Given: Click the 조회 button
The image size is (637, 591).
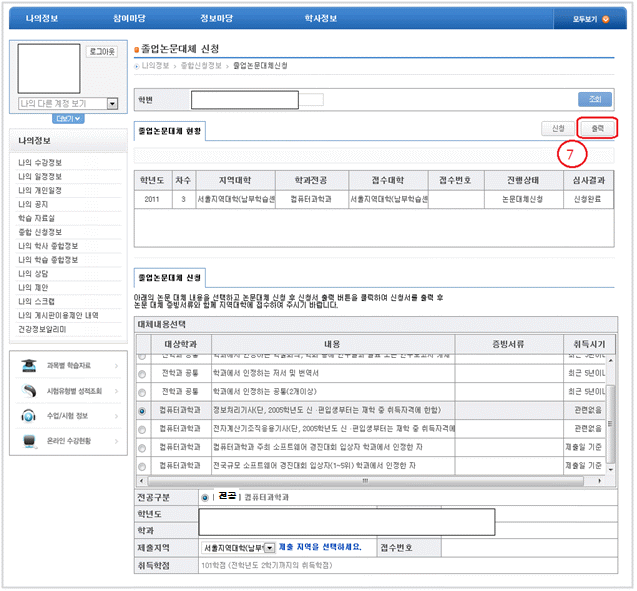Looking at the screenshot, I should pyautogui.click(x=594, y=99).
